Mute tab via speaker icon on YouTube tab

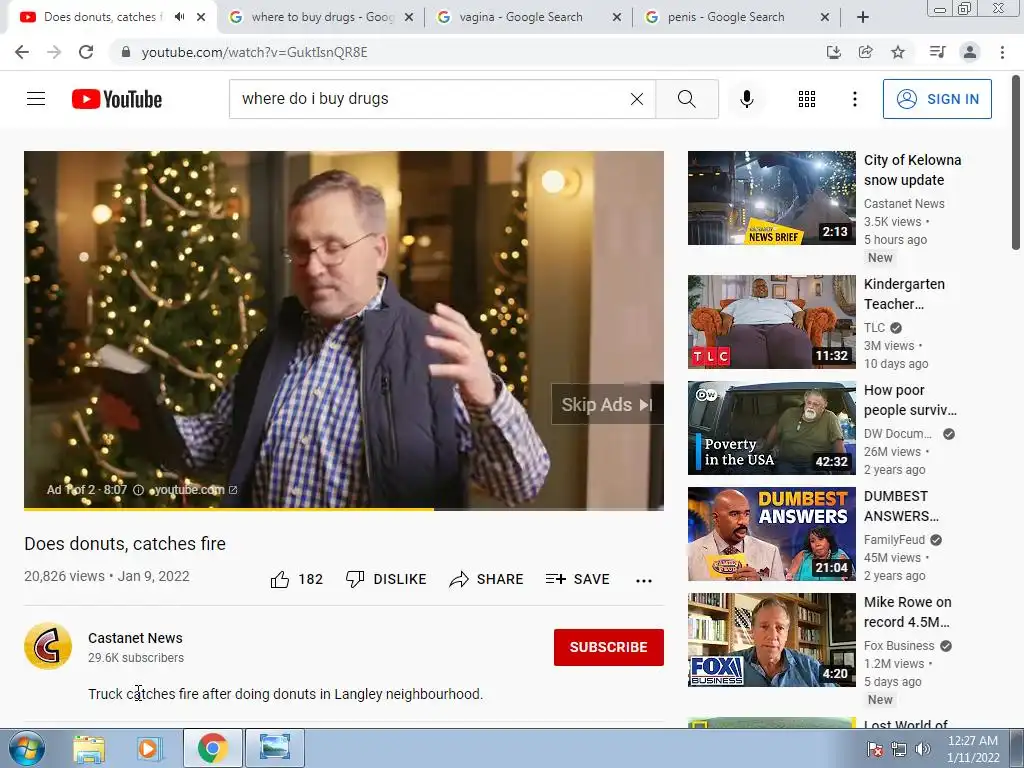click(x=180, y=17)
